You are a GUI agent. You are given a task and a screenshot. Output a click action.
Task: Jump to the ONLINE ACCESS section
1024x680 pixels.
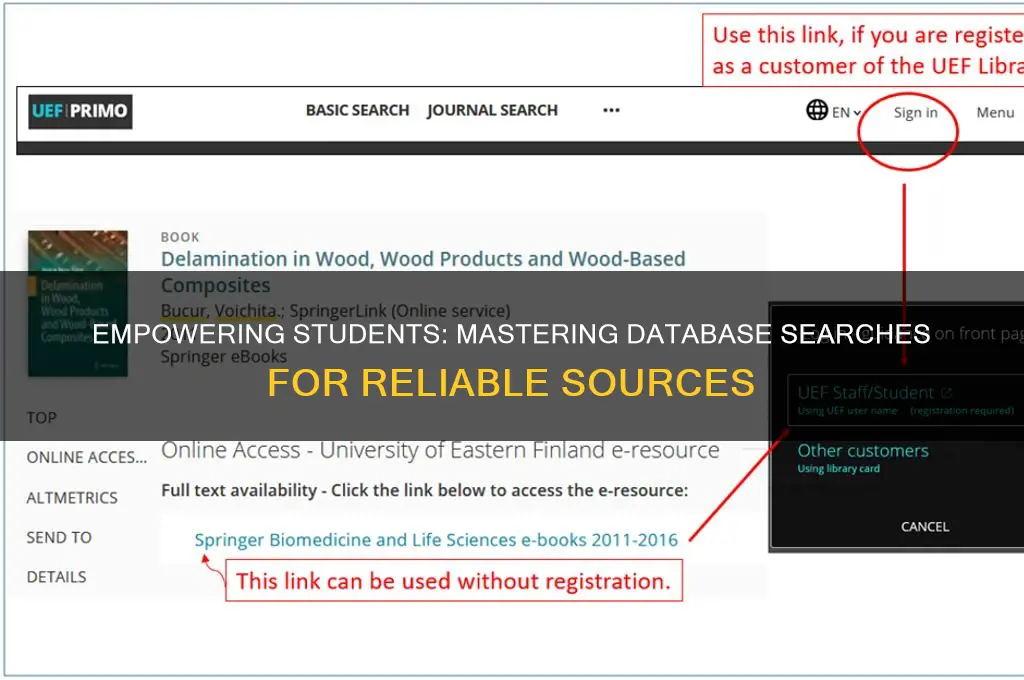(x=87, y=457)
